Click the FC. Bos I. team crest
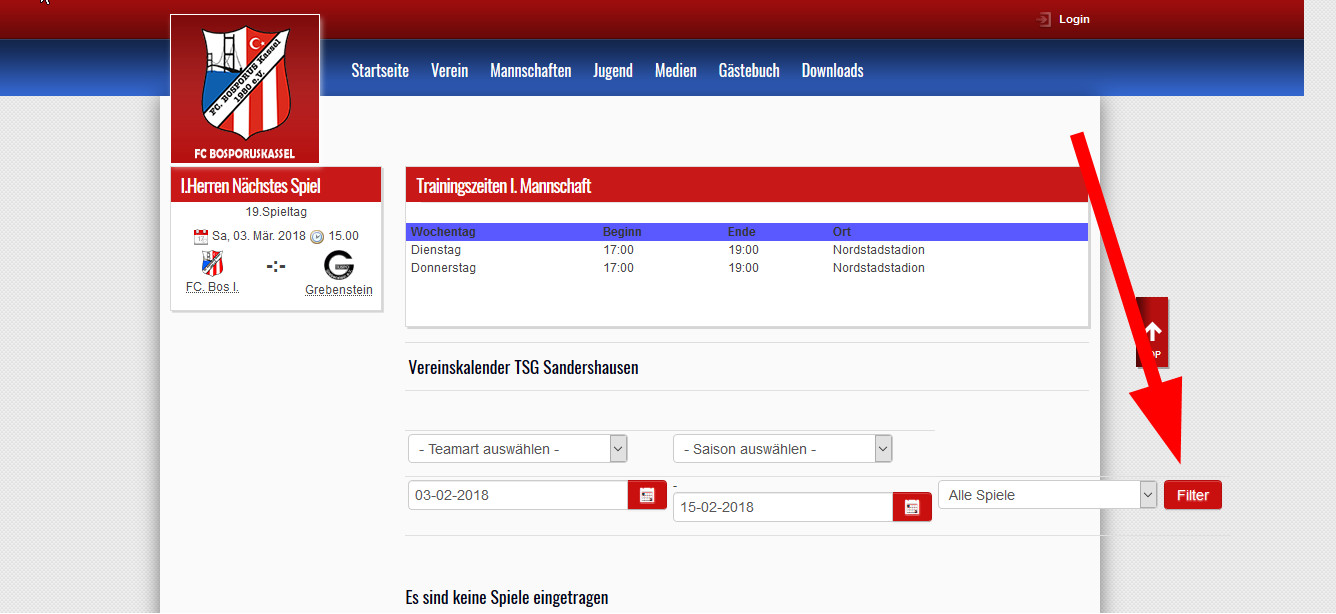The height and width of the screenshot is (614, 1336). click(212, 264)
